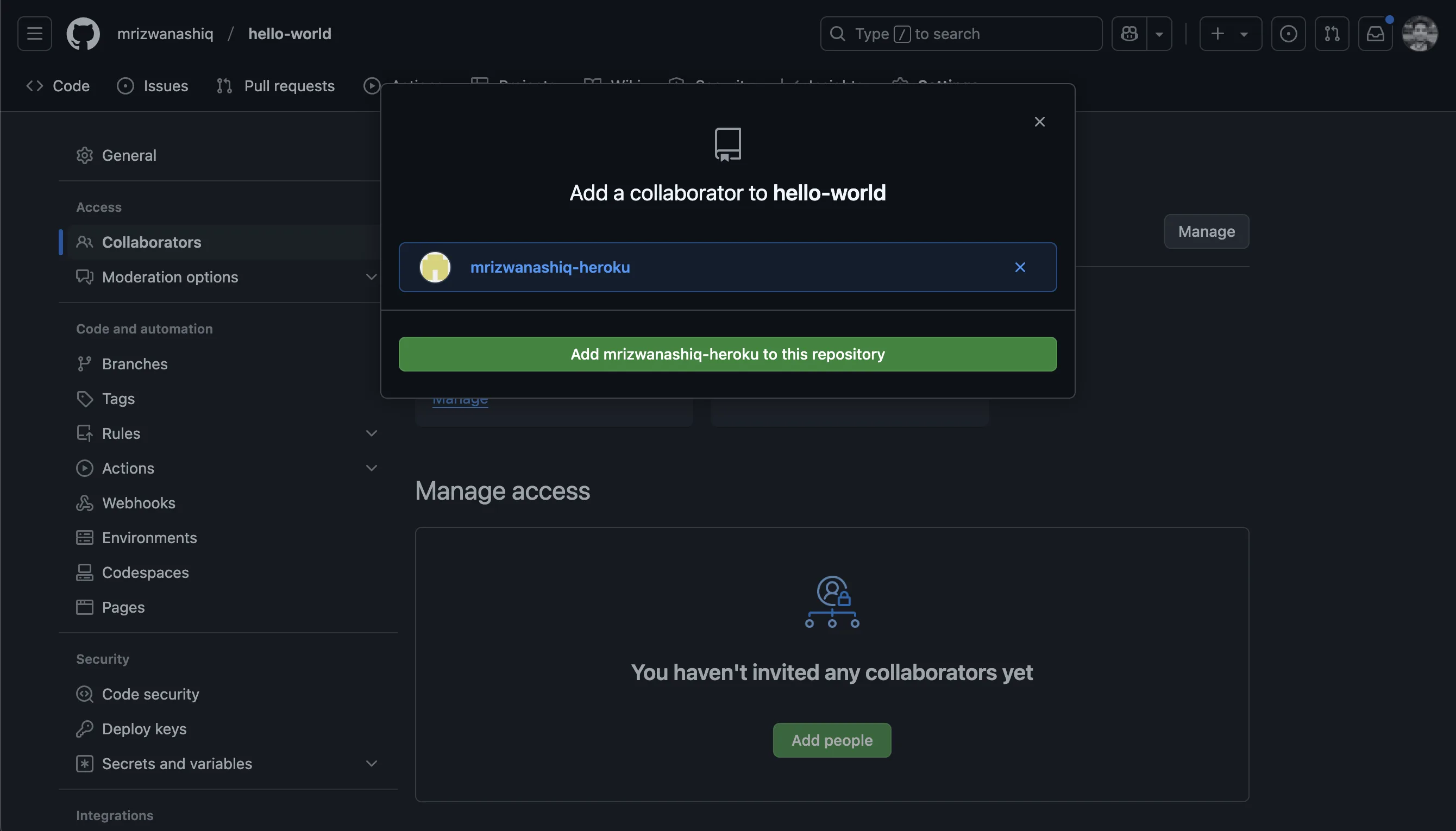The image size is (1456, 831).
Task: Open the hello-world repository link
Action: pos(290,34)
